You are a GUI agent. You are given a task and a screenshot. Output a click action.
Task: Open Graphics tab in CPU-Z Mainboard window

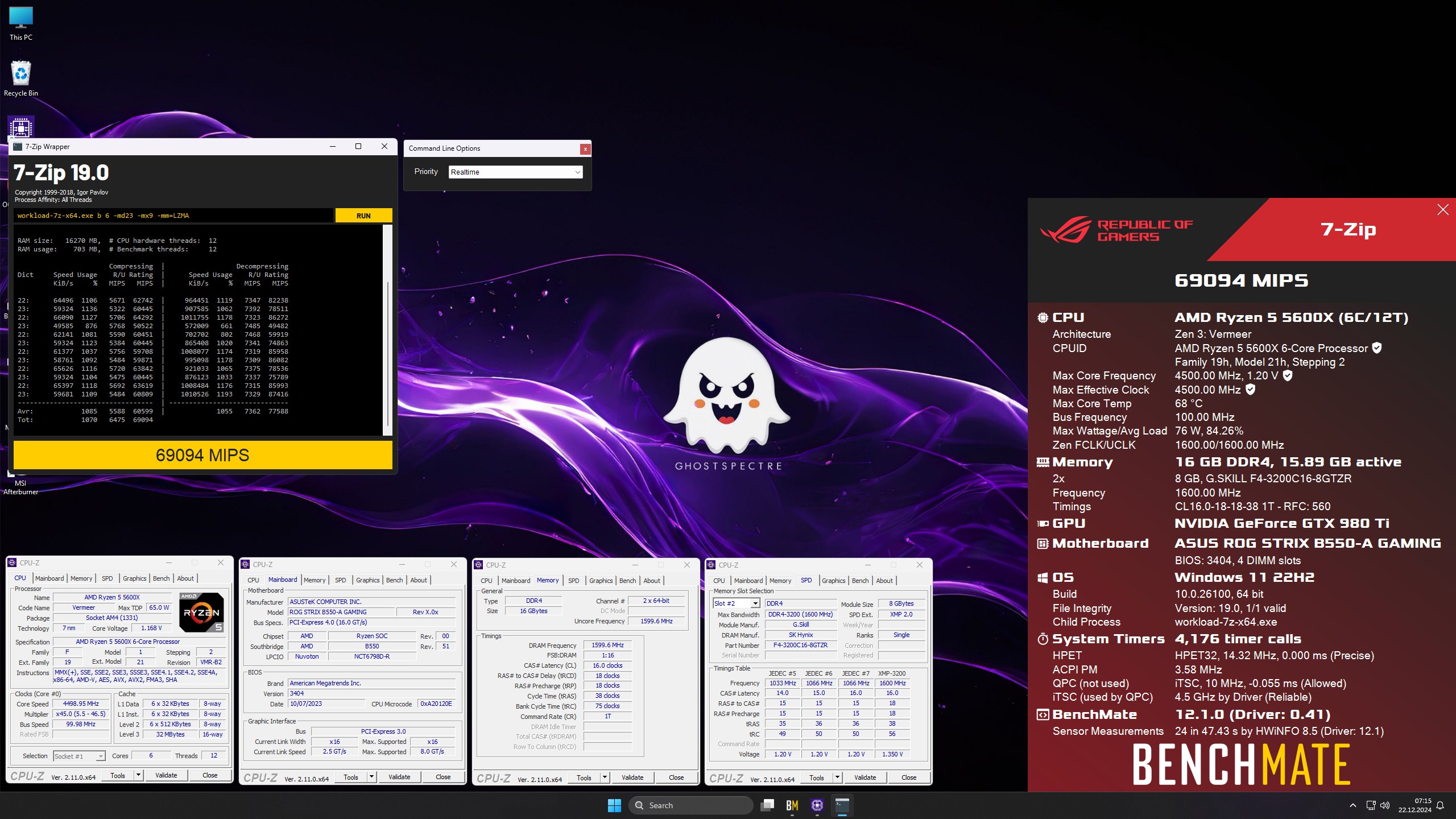pos(367,580)
